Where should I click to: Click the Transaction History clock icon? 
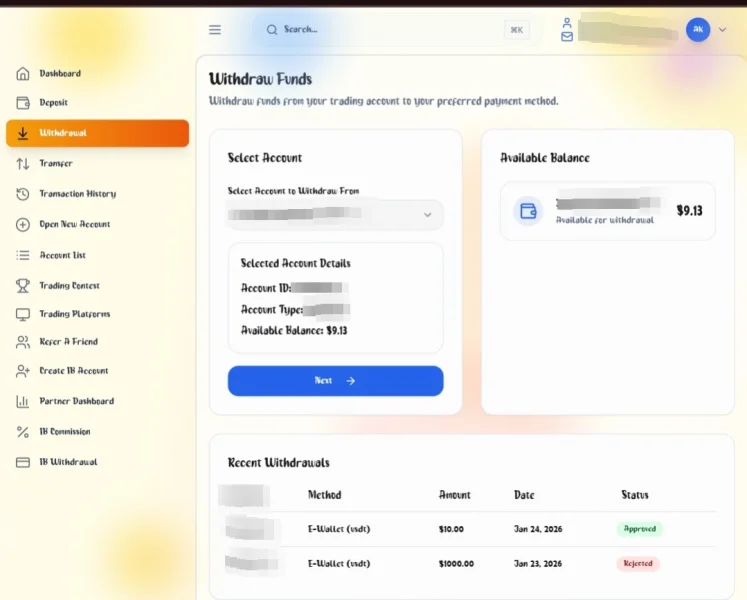point(22,194)
